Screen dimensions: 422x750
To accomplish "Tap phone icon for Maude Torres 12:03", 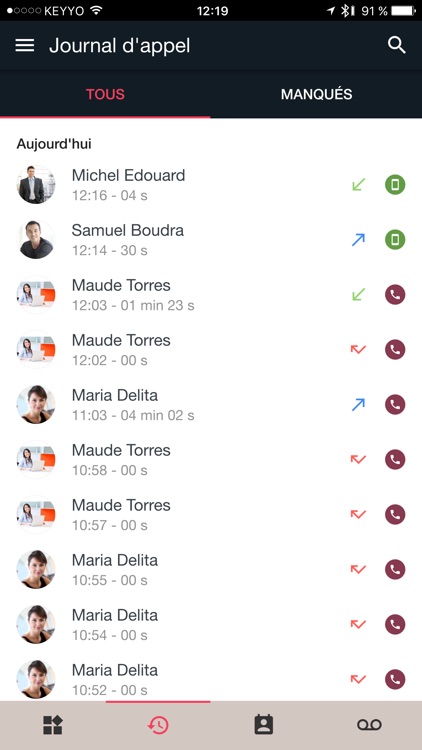I will click(395, 295).
